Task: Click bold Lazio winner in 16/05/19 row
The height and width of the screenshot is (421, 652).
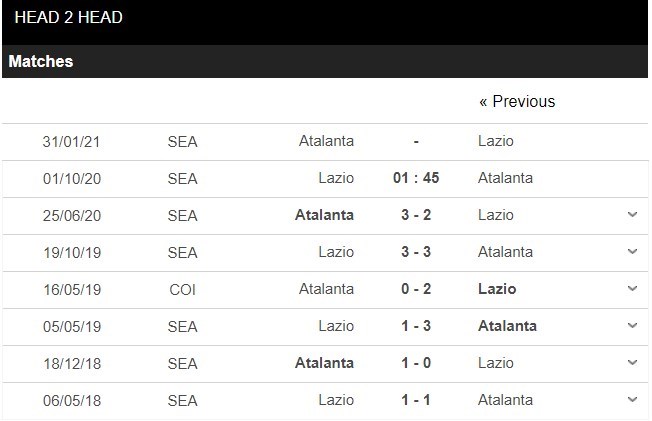Action: [x=497, y=289]
